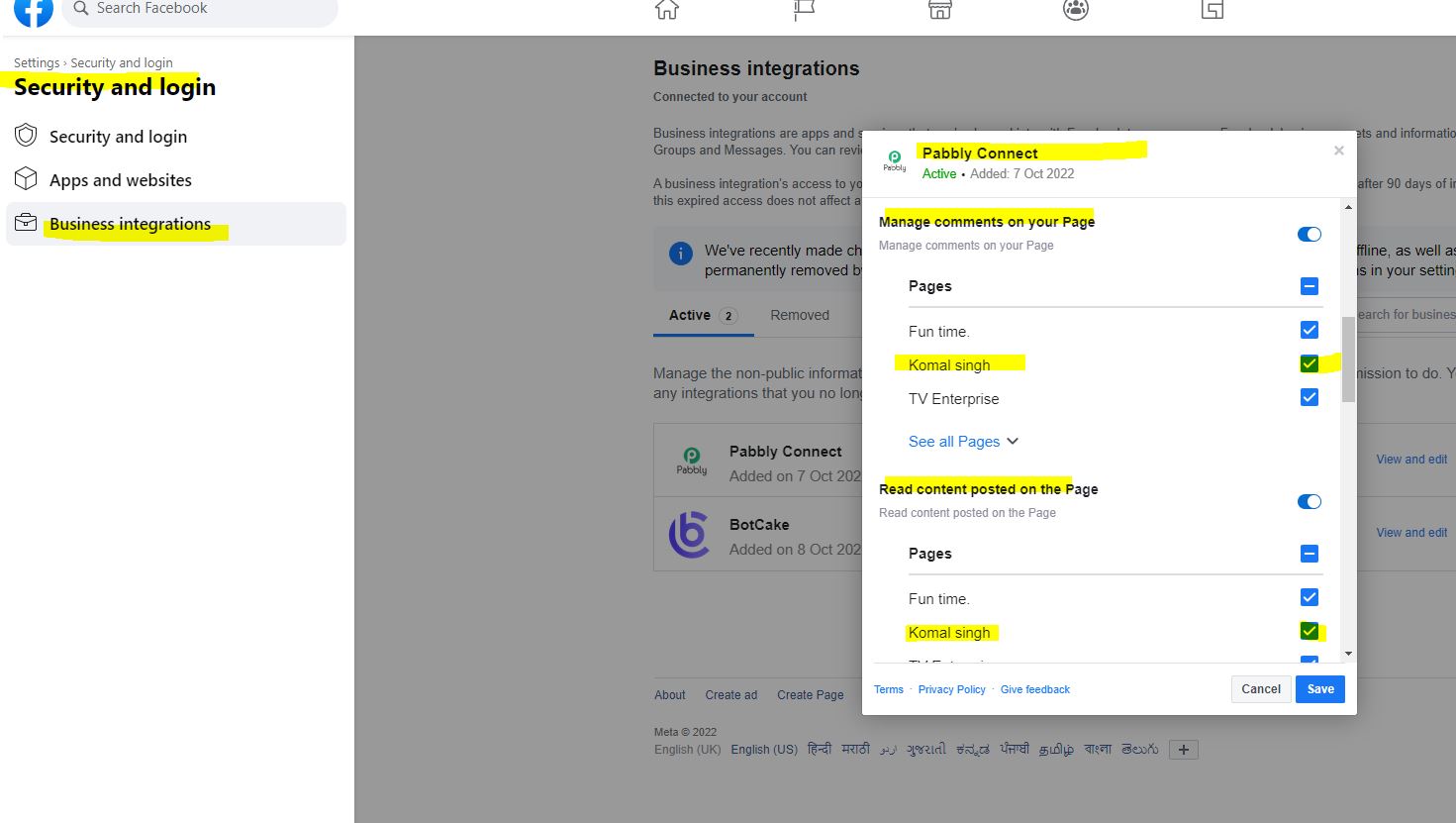
Task: Switch language to English (US)
Action: 764,750
